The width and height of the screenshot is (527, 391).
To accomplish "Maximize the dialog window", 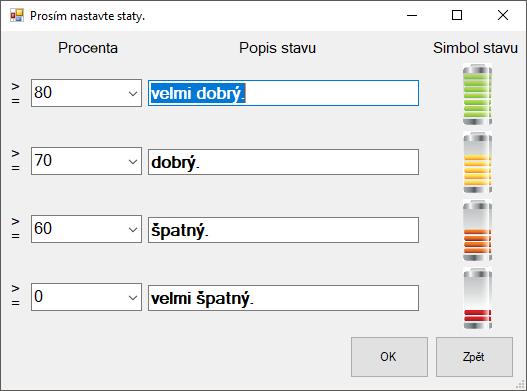I will (457, 15).
